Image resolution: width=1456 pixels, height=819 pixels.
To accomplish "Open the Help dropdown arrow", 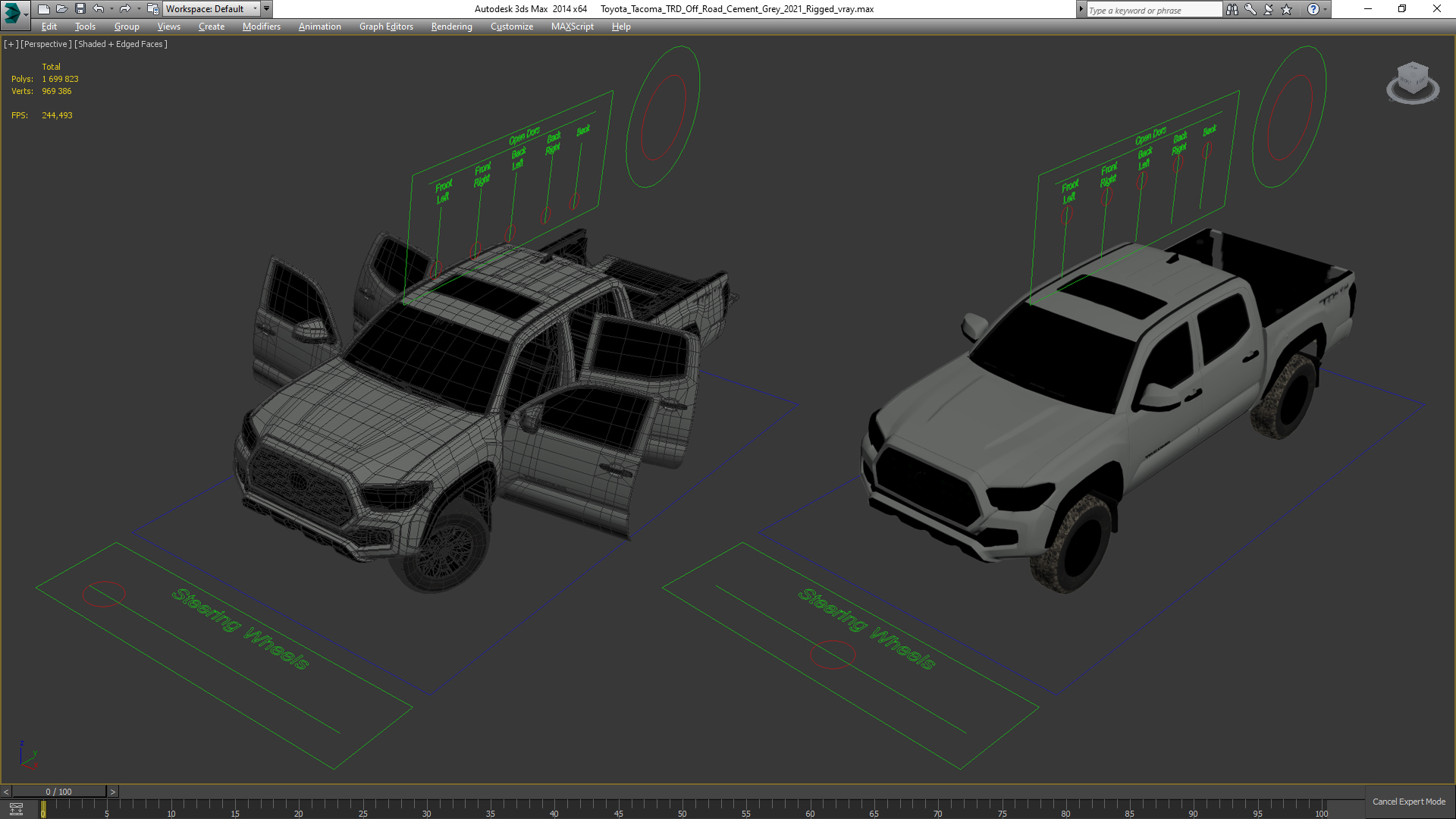I will [1325, 9].
